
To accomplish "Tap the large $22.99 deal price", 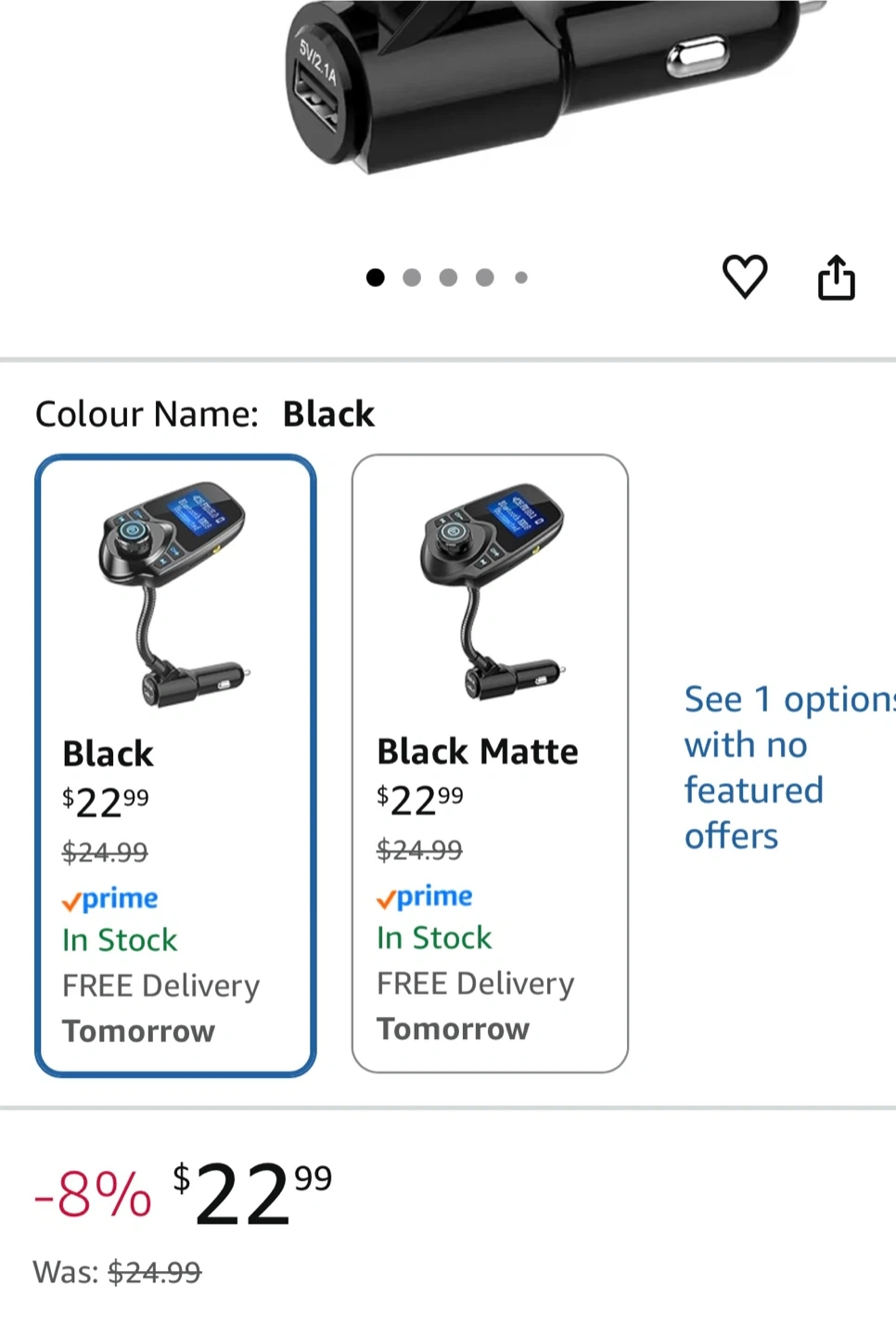I will (x=252, y=1194).
